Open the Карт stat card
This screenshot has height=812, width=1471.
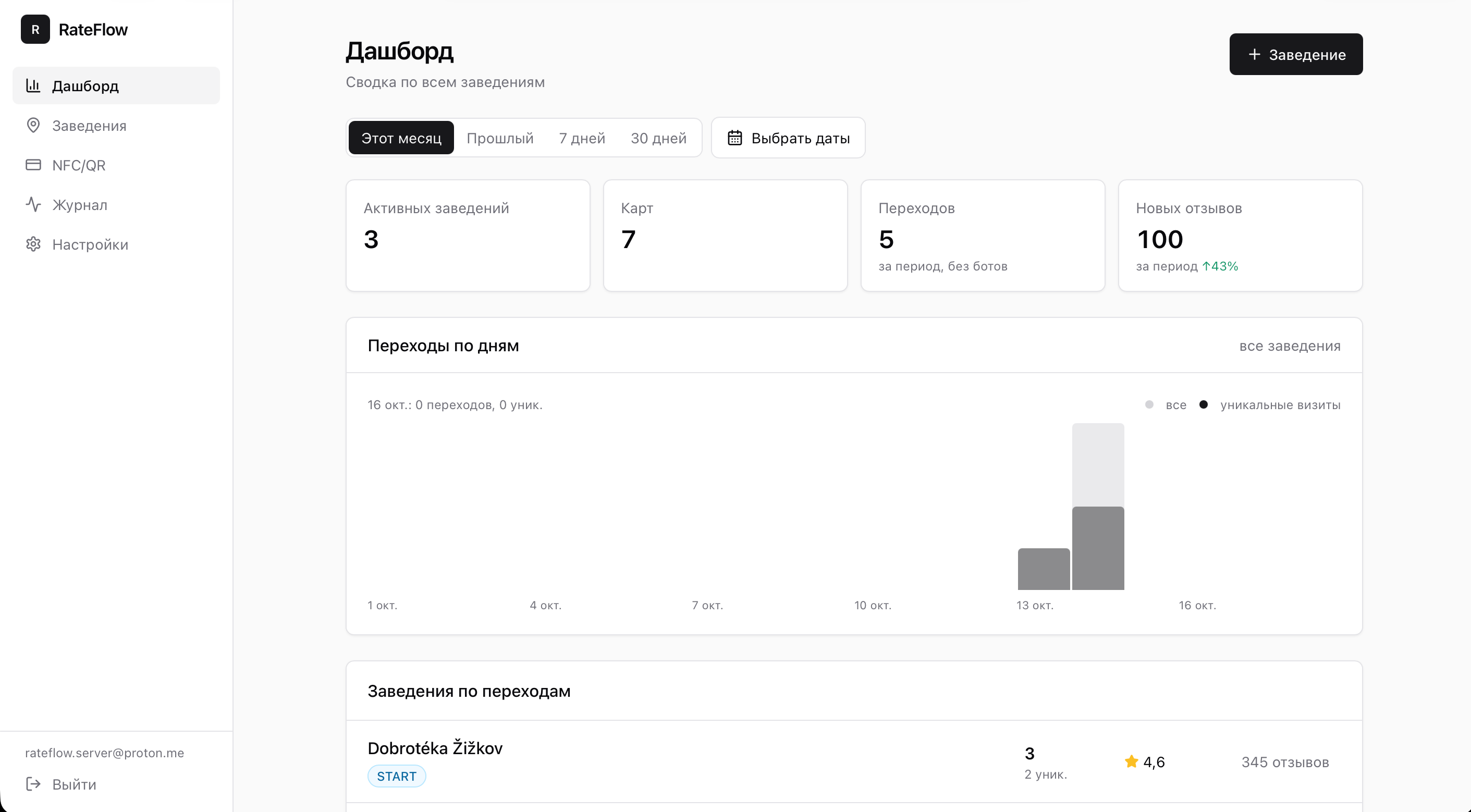tap(725, 236)
